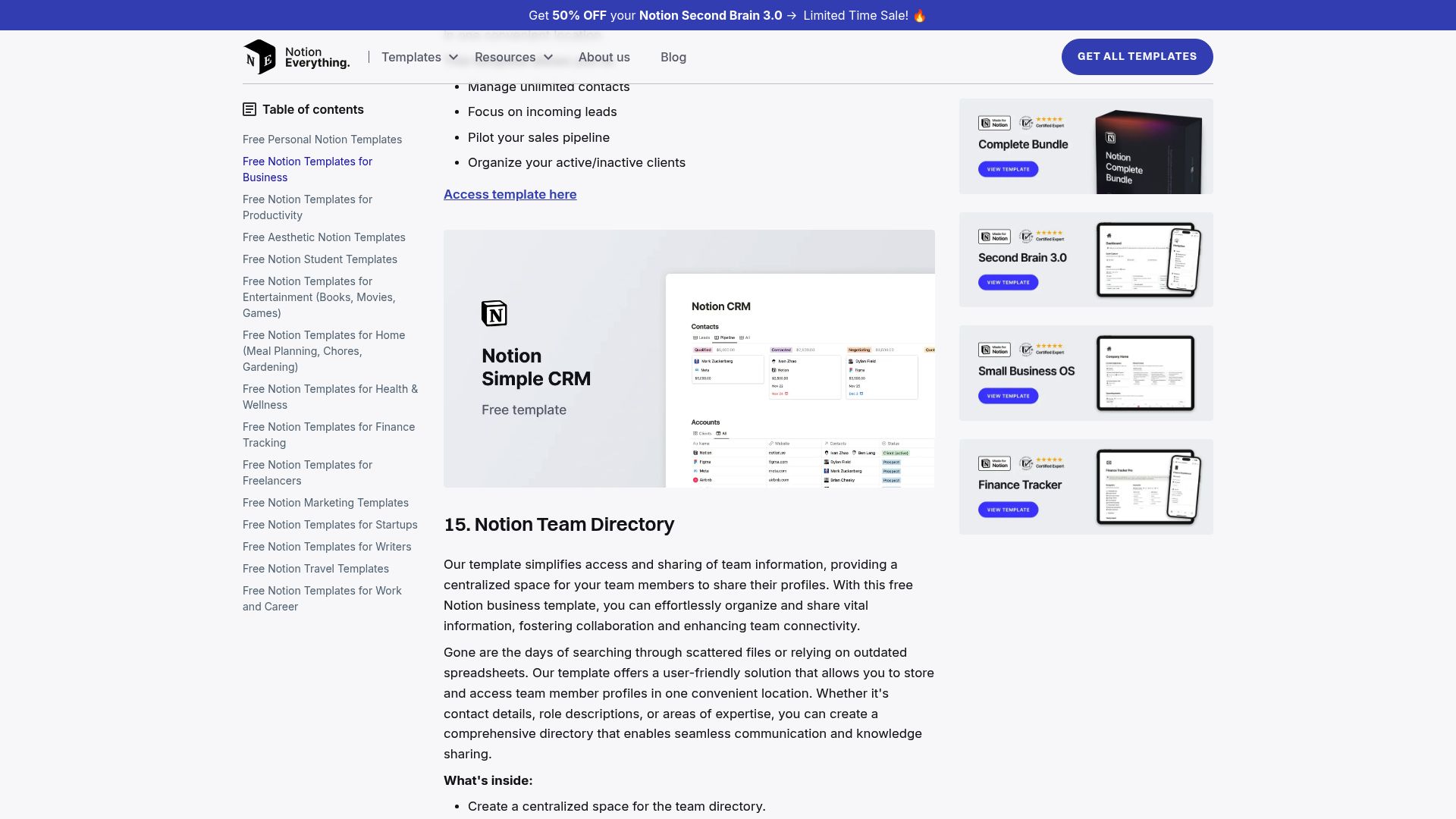
Task: Click the Finance Tracker card title
Action: [1020, 485]
